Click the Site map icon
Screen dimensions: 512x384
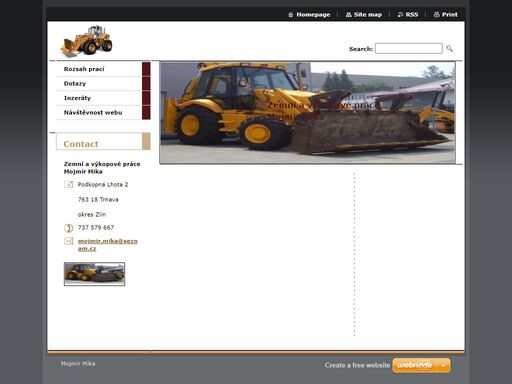pos(349,15)
